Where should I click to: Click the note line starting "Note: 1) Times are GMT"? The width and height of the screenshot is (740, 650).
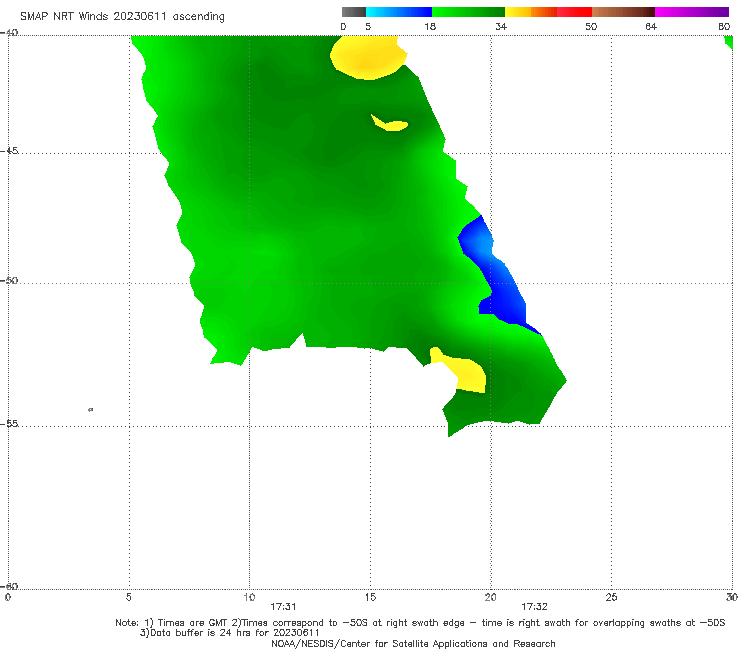420,623
